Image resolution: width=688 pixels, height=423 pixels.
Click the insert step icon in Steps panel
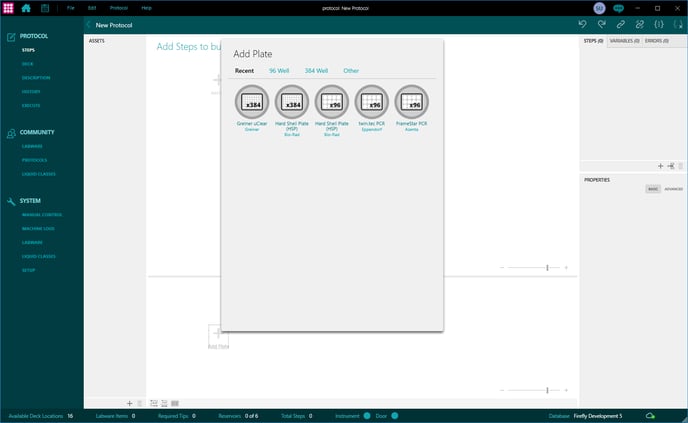tap(671, 166)
